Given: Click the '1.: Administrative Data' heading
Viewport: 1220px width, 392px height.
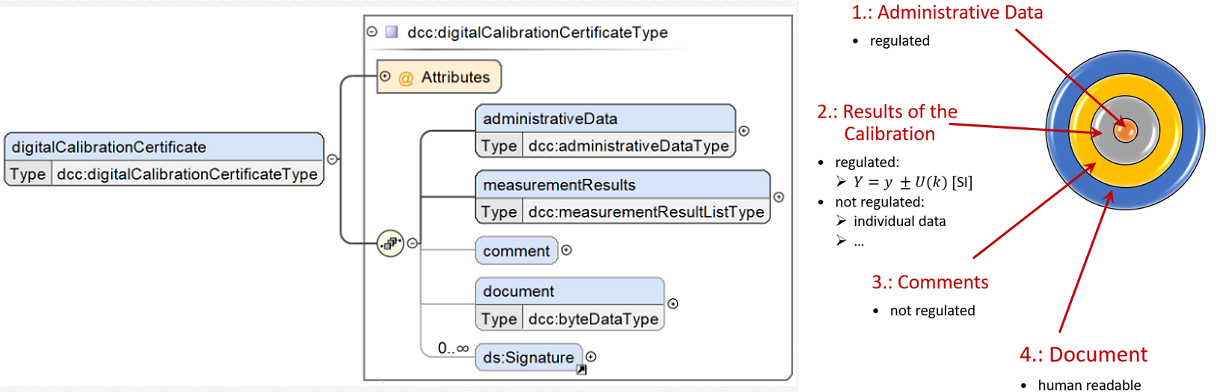Looking at the screenshot, I should point(947,13).
